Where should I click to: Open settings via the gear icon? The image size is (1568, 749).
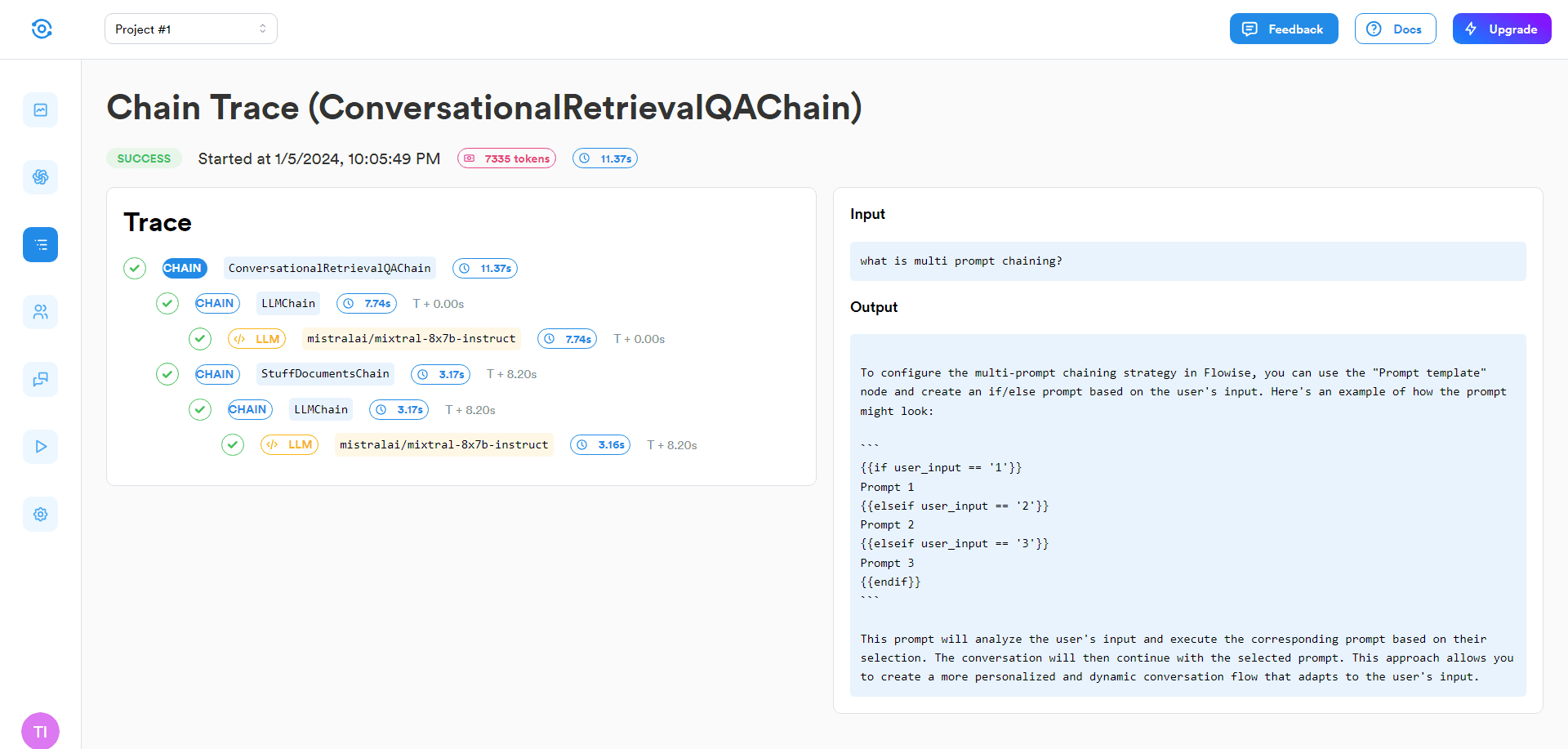(40, 514)
